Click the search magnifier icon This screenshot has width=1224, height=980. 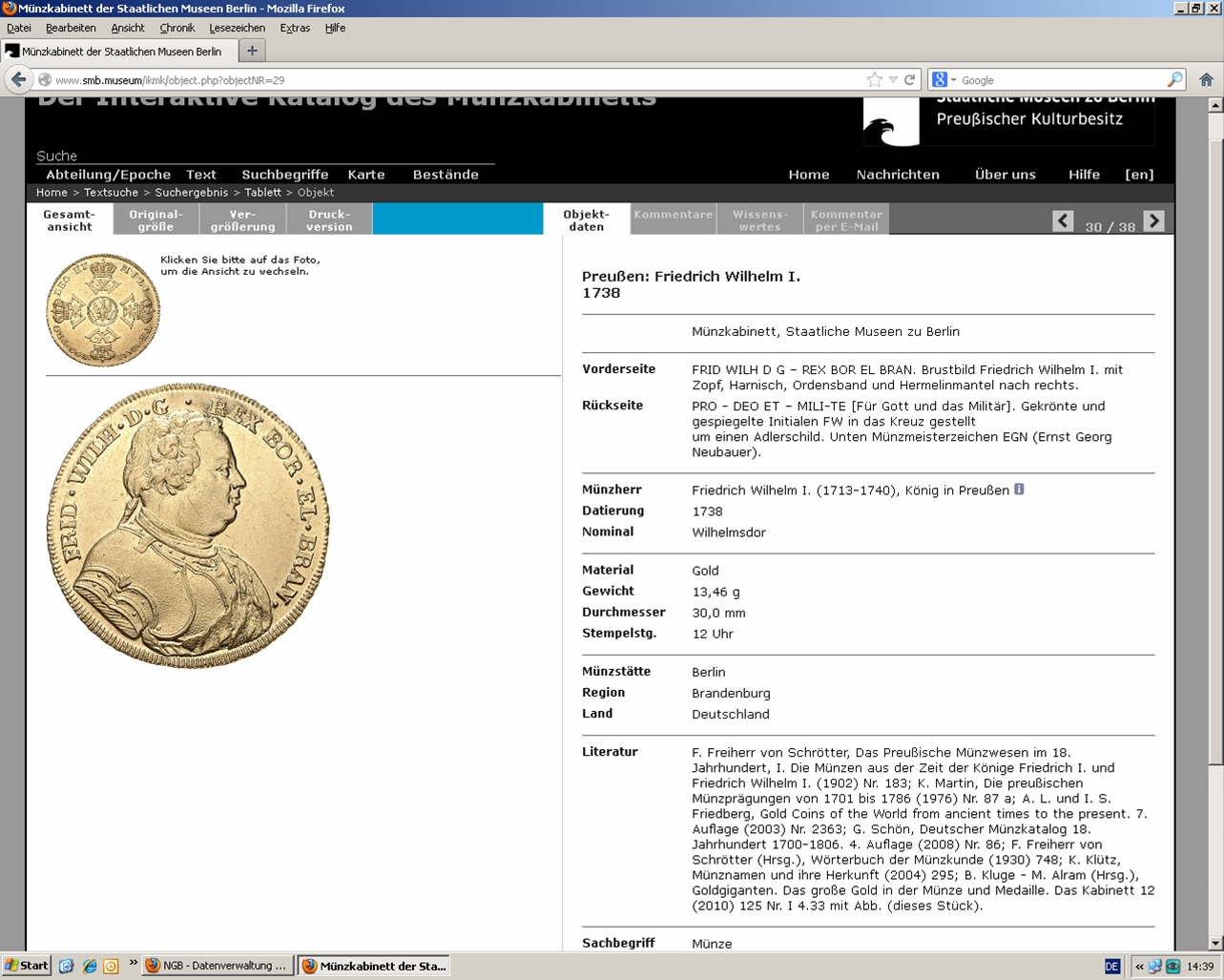click(1174, 80)
